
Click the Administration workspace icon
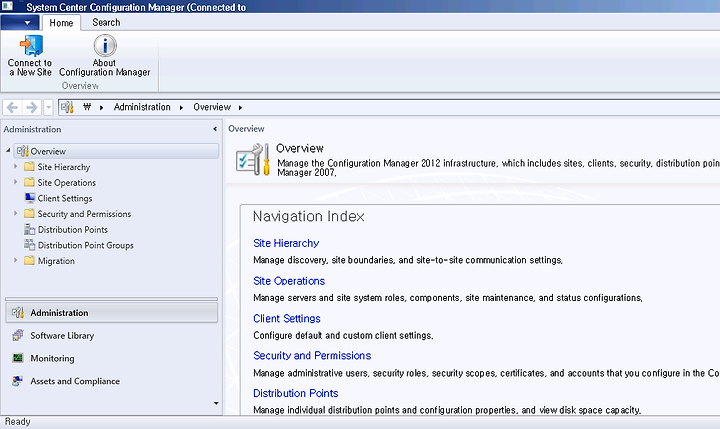(18, 312)
